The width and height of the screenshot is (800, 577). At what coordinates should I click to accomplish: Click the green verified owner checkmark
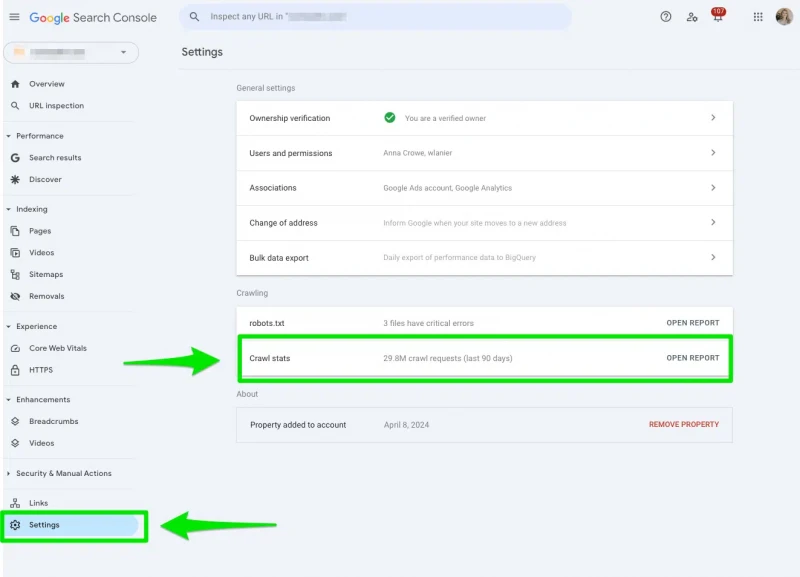point(390,118)
